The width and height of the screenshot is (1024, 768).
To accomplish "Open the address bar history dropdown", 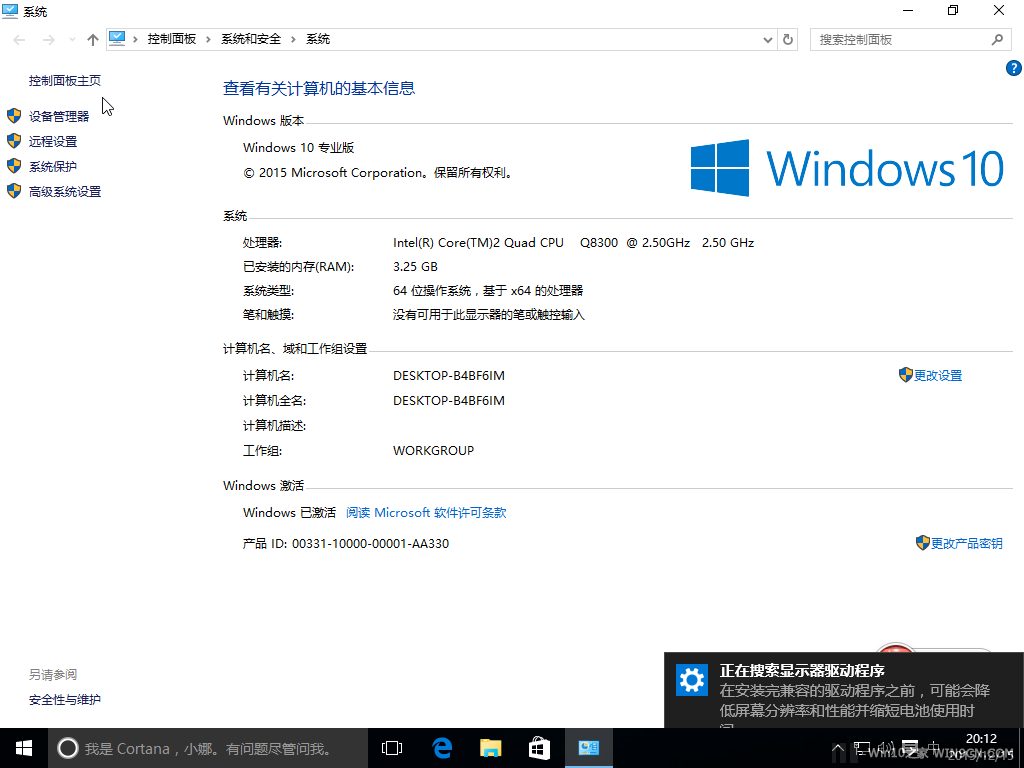I will [767, 39].
